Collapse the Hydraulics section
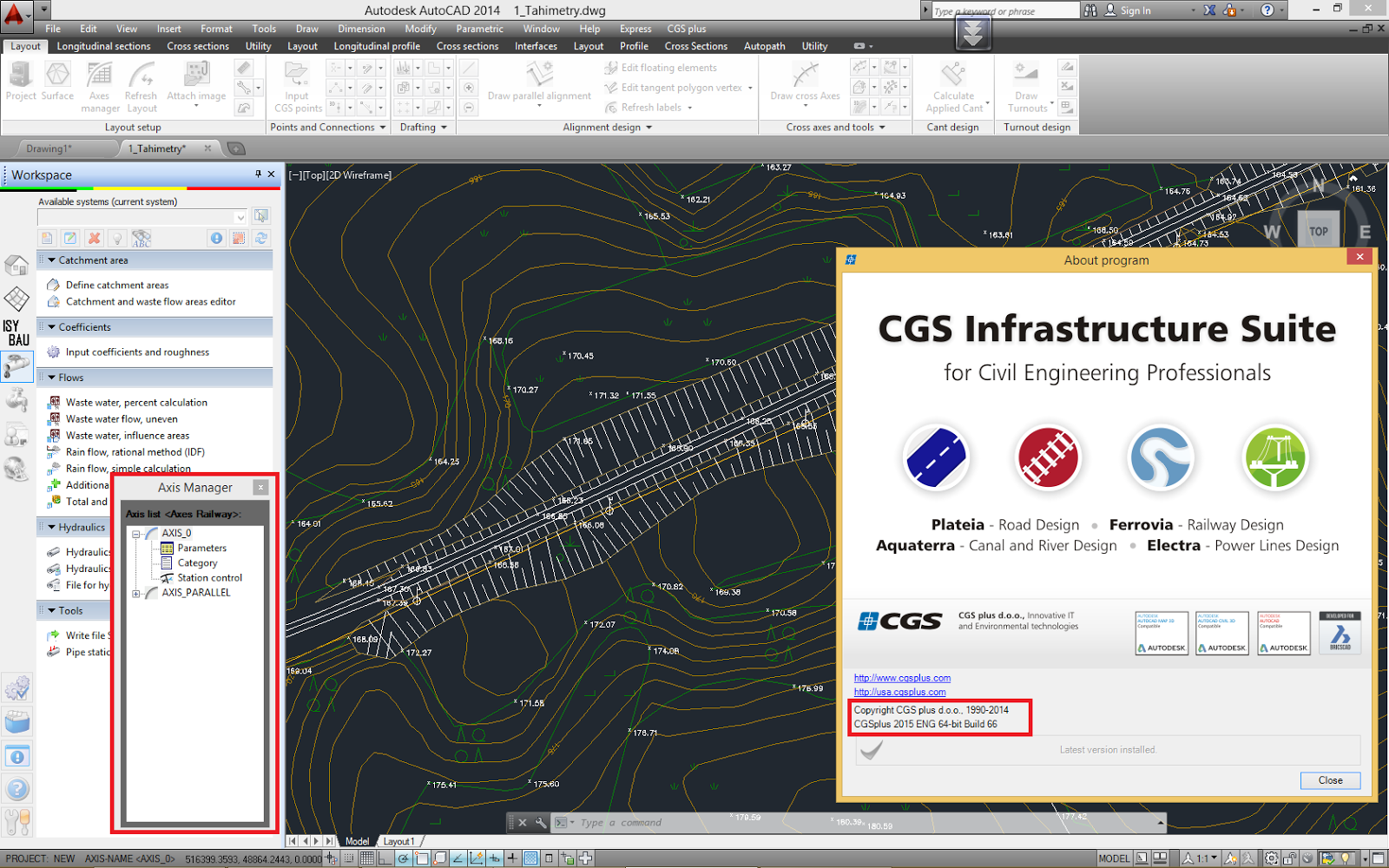This screenshot has width=1389, height=868. [52, 527]
